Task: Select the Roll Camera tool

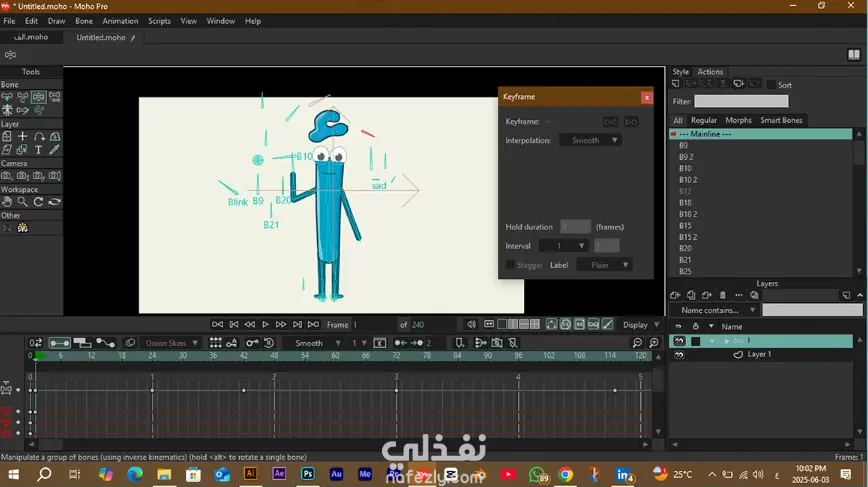Action: [38, 176]
